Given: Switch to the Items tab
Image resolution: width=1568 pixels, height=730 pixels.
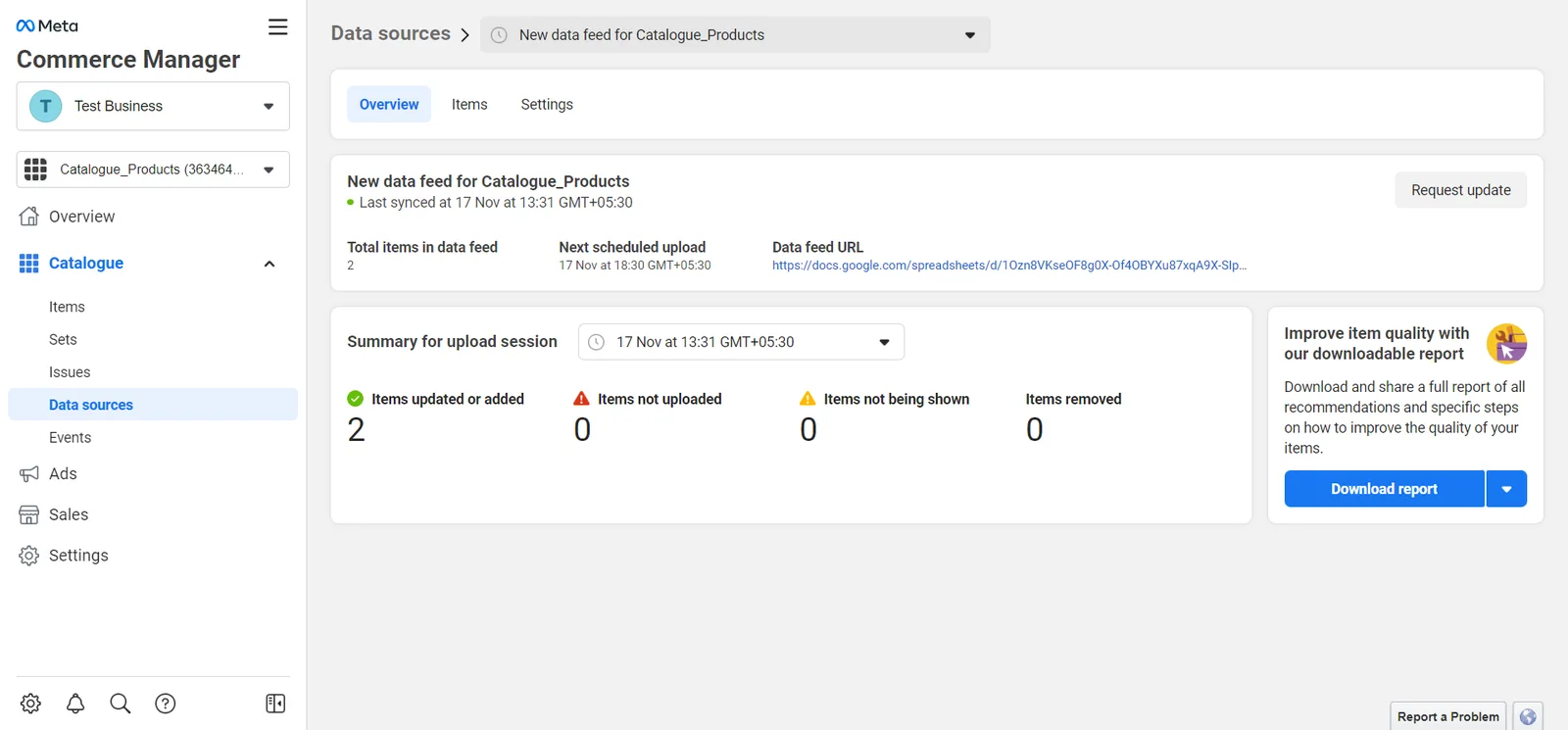Looking at the screenshot, I should coord(469,105).
